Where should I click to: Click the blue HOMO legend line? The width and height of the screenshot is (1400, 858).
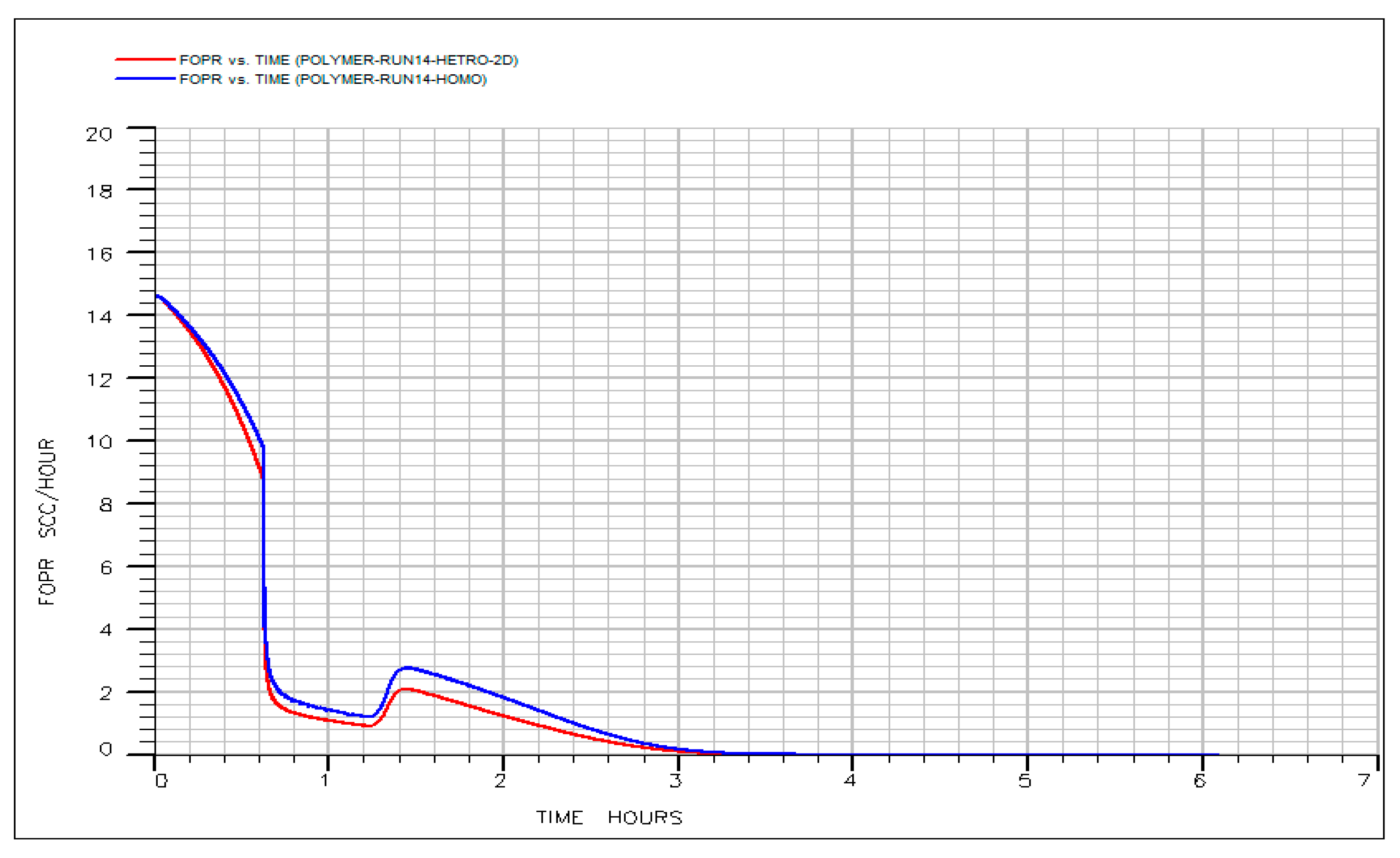click(x=145, y=78)
